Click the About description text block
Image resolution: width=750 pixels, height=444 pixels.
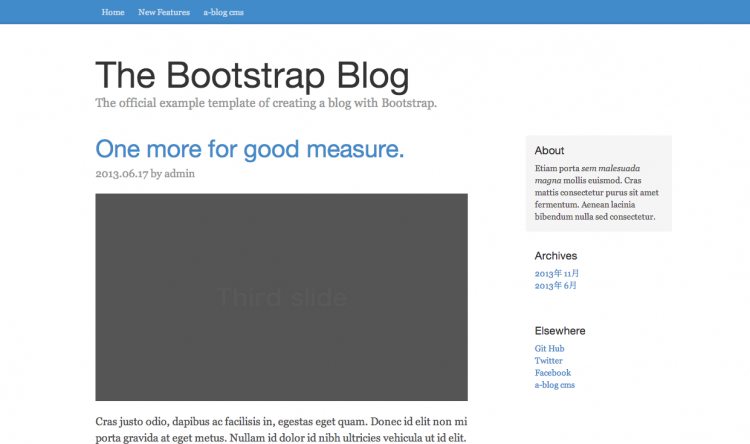click(x=597, y=192)
